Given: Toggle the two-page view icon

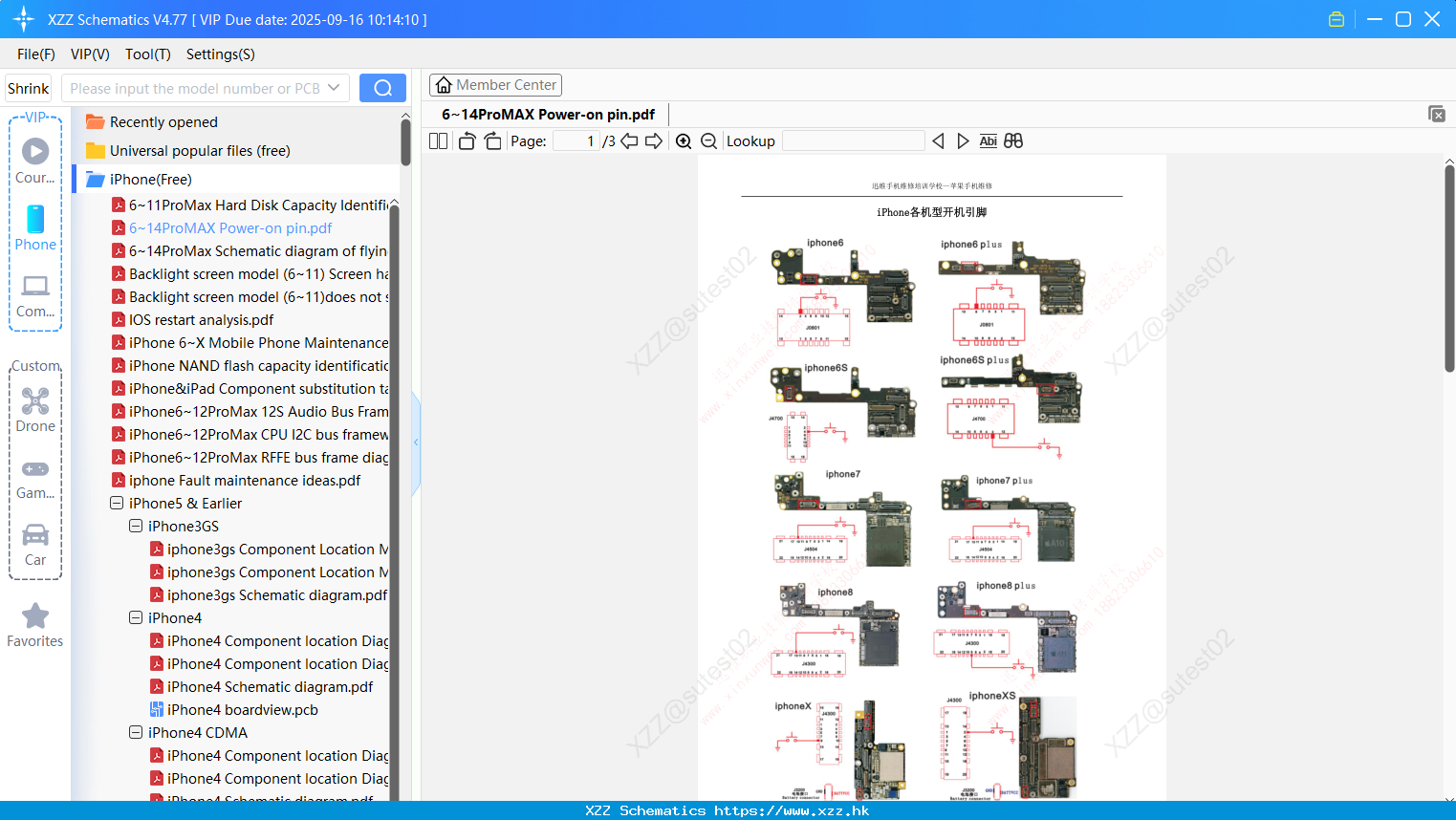Looking at the screenshot, I should click(x=438, y=140).
